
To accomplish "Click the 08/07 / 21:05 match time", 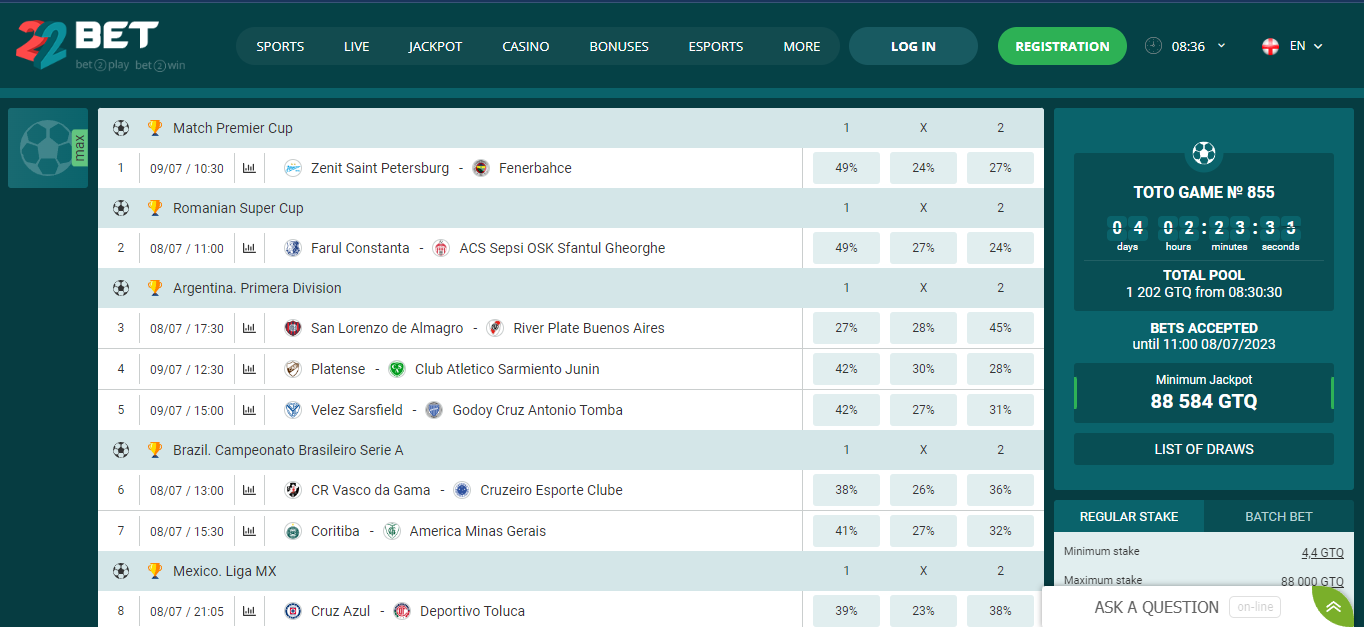I will point(187,611).
